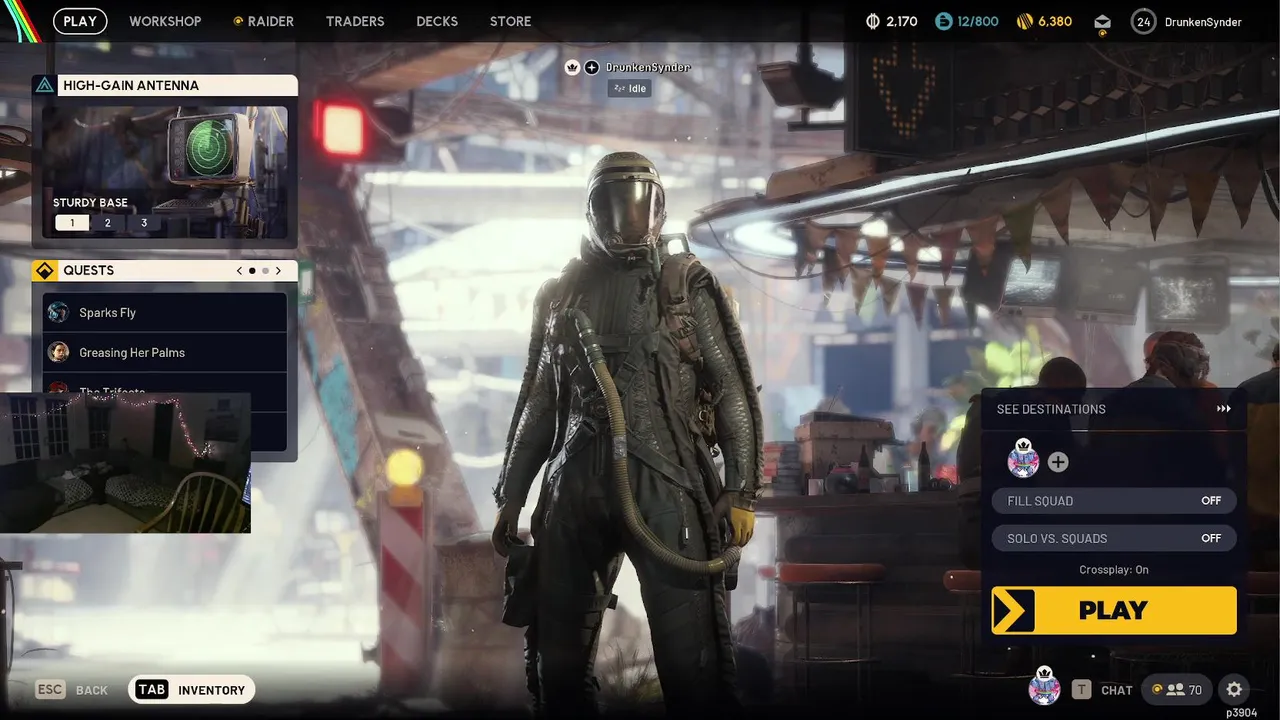Go to previous quests page arrow
1280x720 pixels.
pyautogui.click(x=239, y=270)
